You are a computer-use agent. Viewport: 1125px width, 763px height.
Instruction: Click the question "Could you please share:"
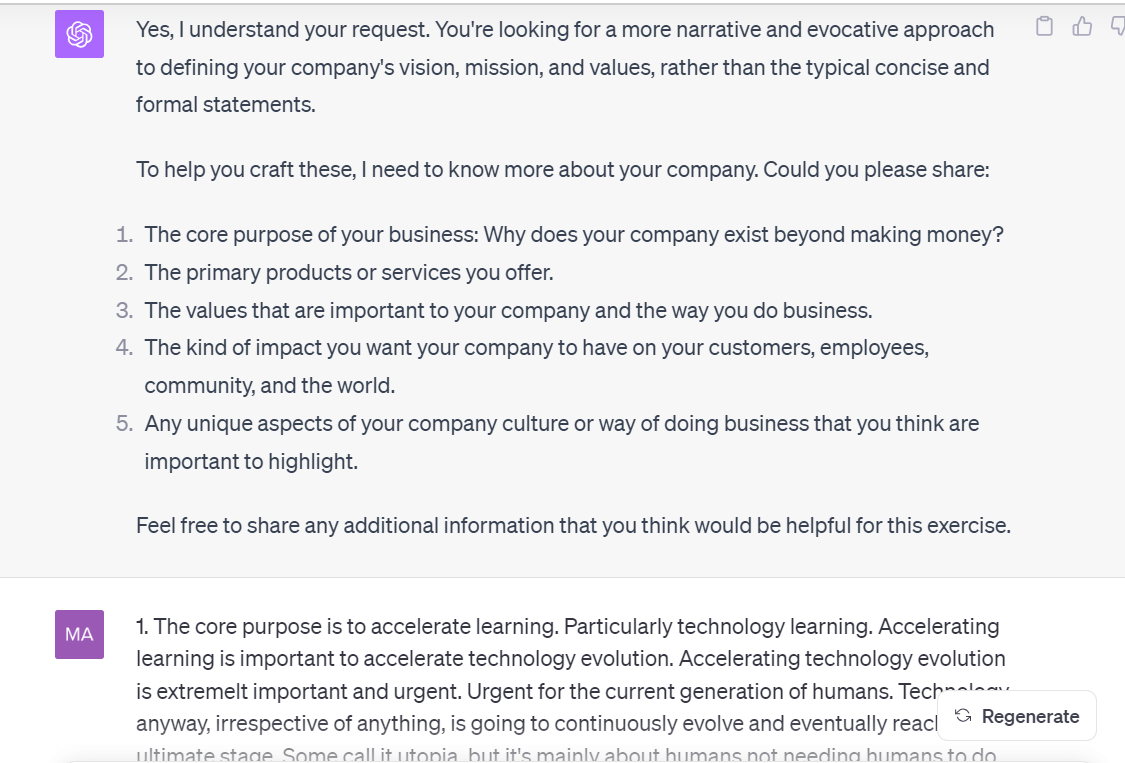point(876,170)
